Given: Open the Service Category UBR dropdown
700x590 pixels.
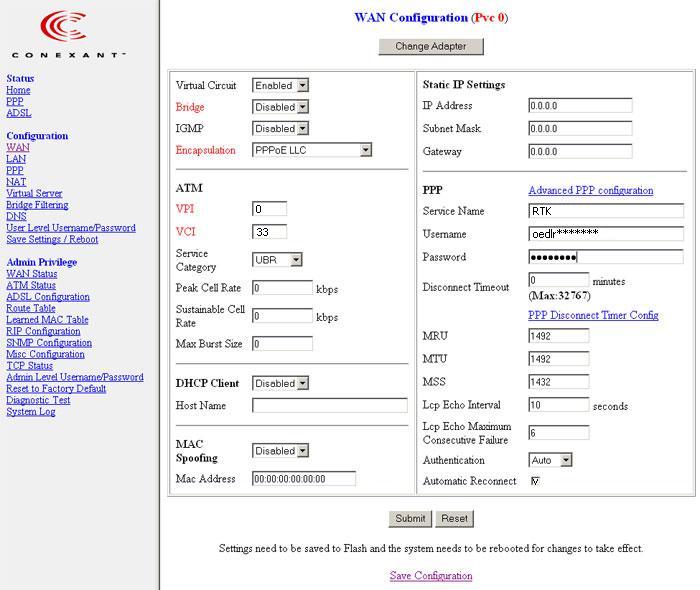Looking at the screenshot, I should [x=277, y=260].
